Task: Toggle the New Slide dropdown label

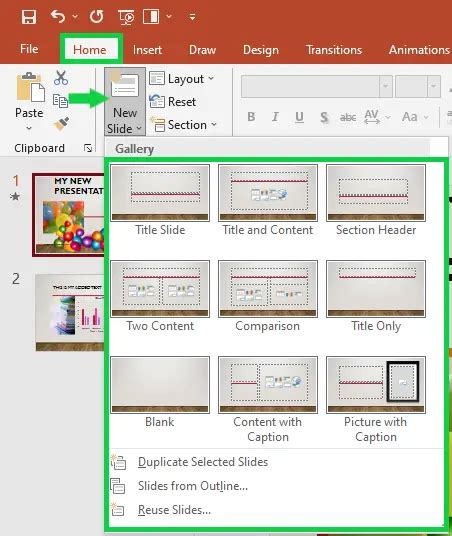Action: (x=124, y=121)
